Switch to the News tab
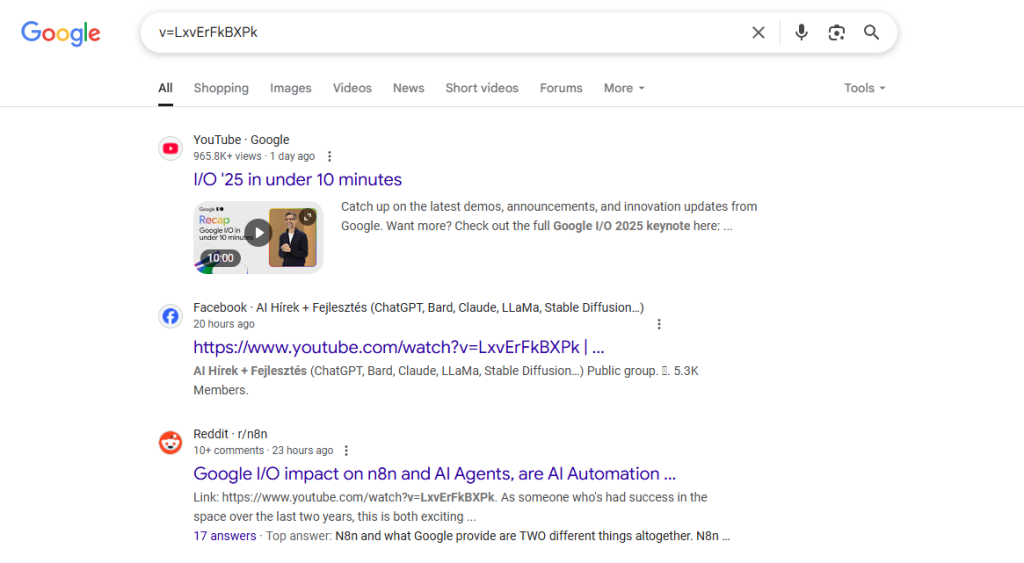Screen dimensions: 1024x563 tap(408, 88)
